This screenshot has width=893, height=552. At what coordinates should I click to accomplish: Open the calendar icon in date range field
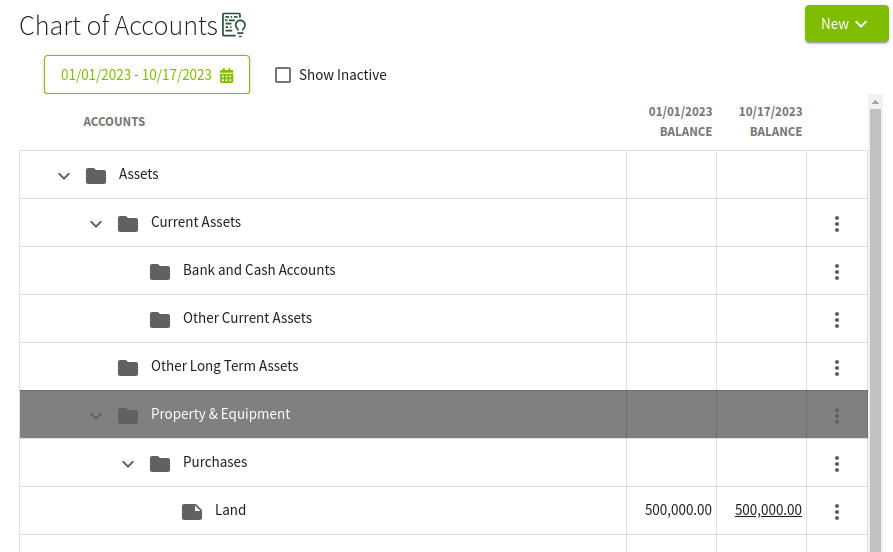(227, 75)
